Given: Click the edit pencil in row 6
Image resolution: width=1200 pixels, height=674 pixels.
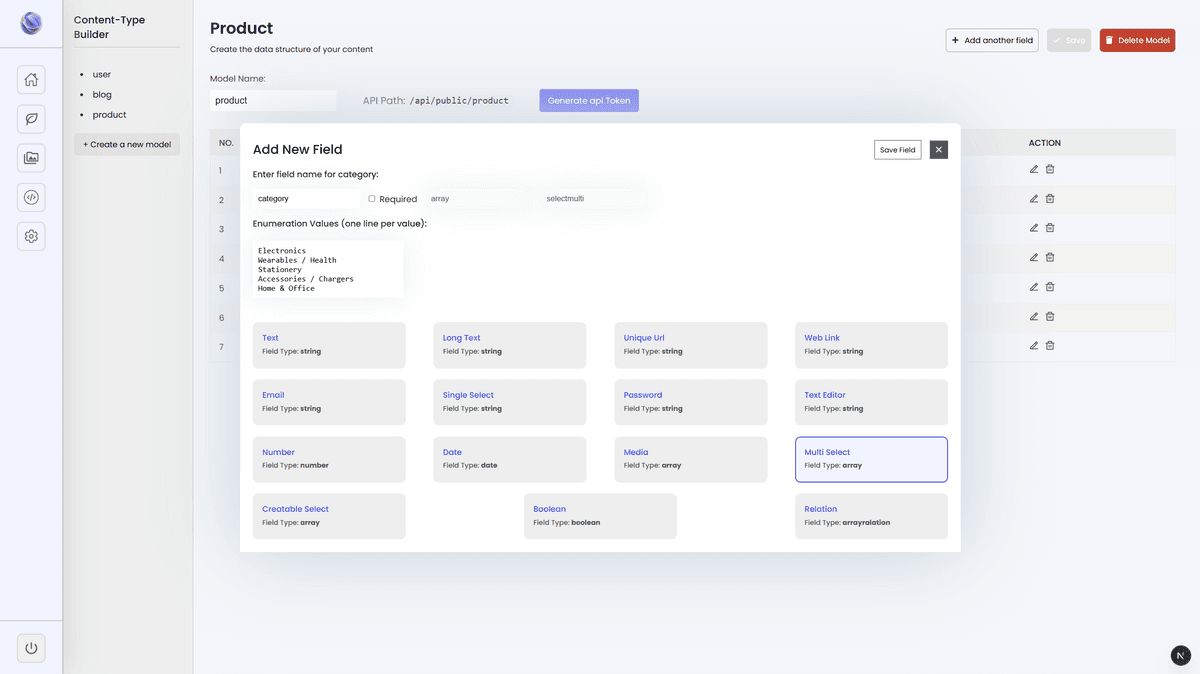Looking at the screenshot, I should [1034, 316].
